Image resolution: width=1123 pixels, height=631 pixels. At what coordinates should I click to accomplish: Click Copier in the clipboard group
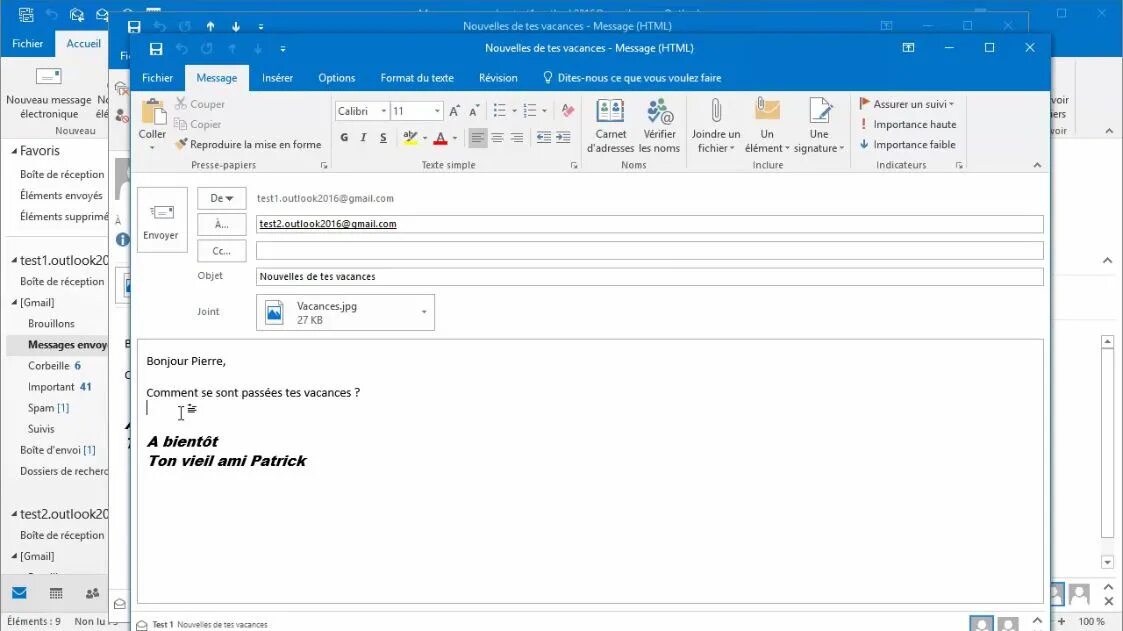click(198, 124)
